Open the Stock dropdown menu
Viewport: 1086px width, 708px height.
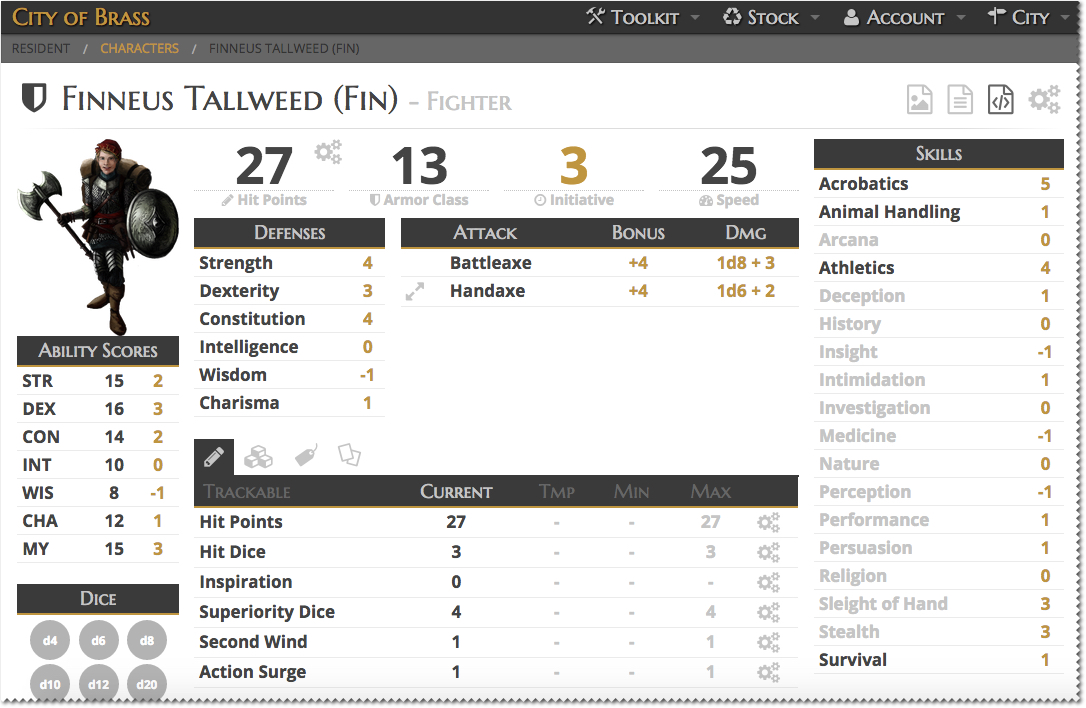pyautogui.click(x=772, y=17)
